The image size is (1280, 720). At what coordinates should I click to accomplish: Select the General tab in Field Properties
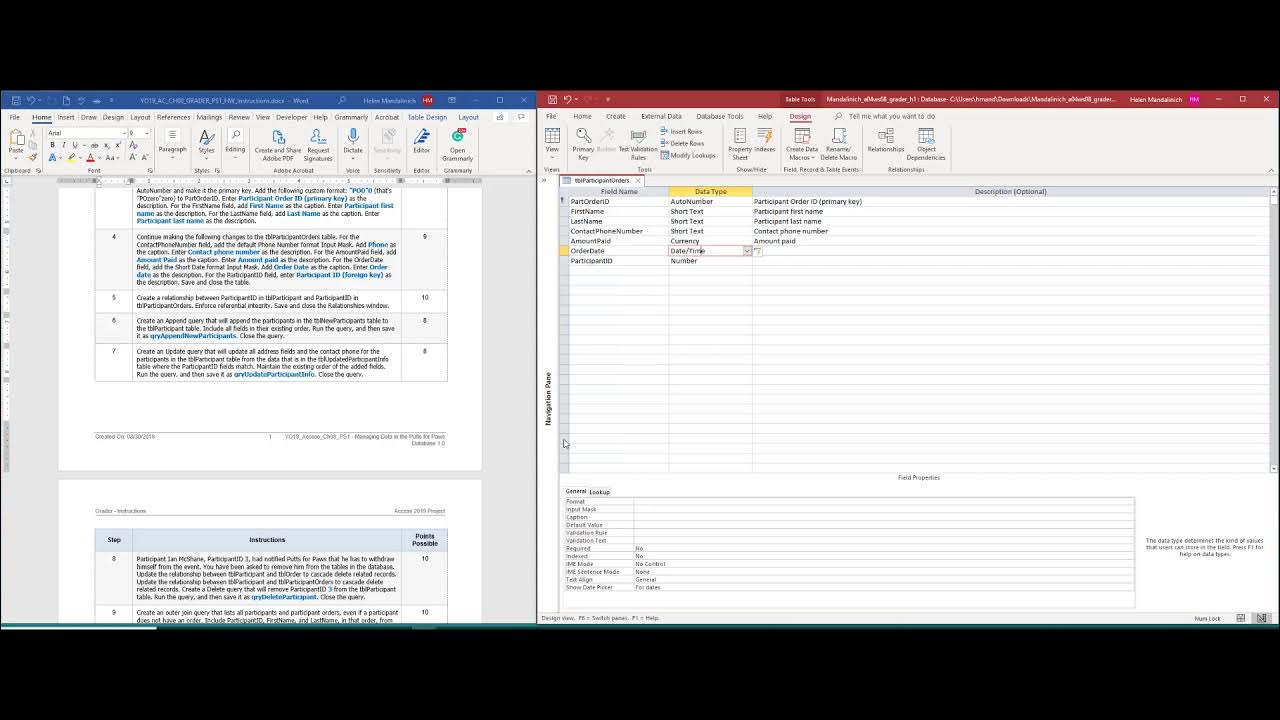pyautogui.click(x=575, y=491)
